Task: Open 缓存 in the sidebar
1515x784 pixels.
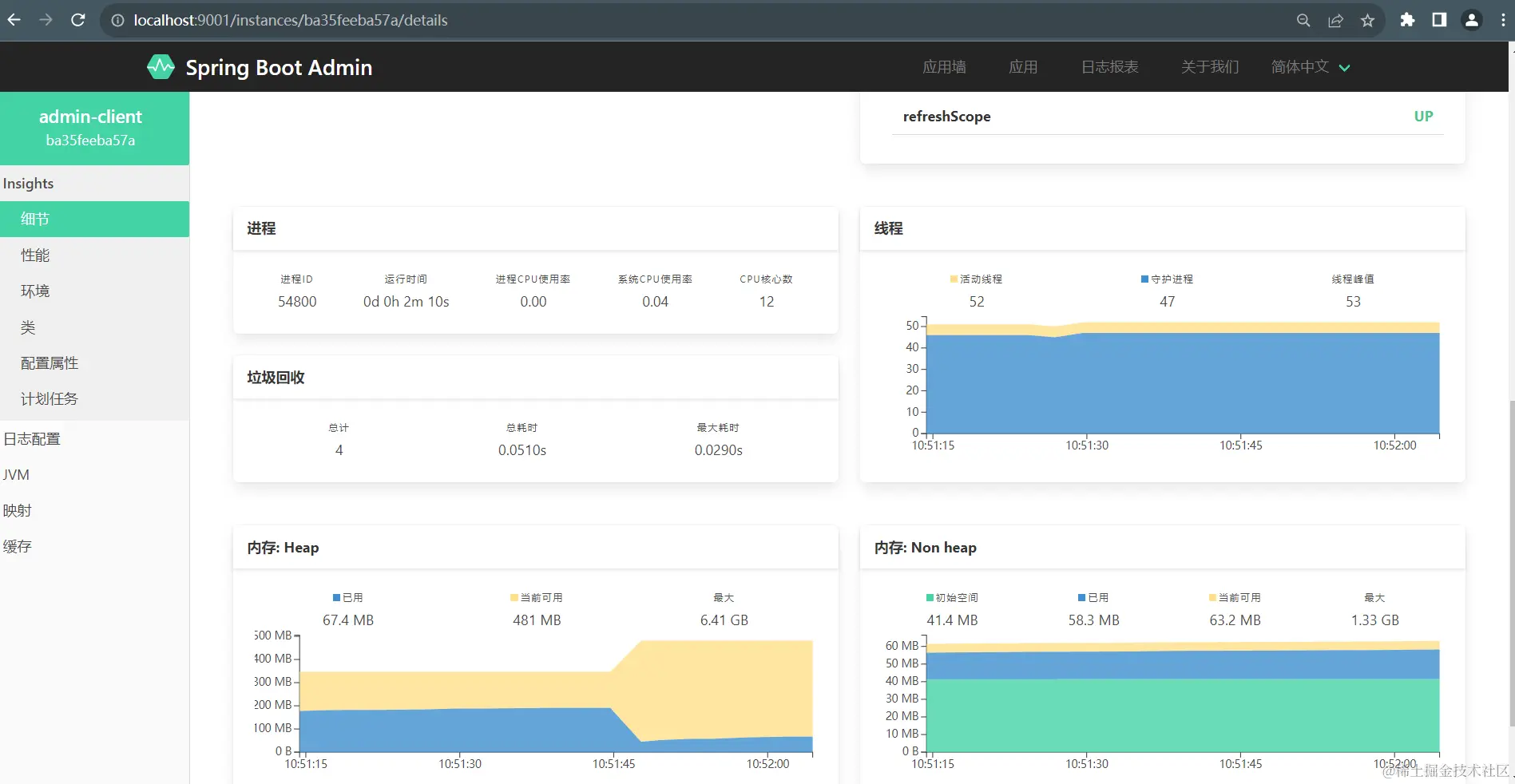Action: coord(94,547)
